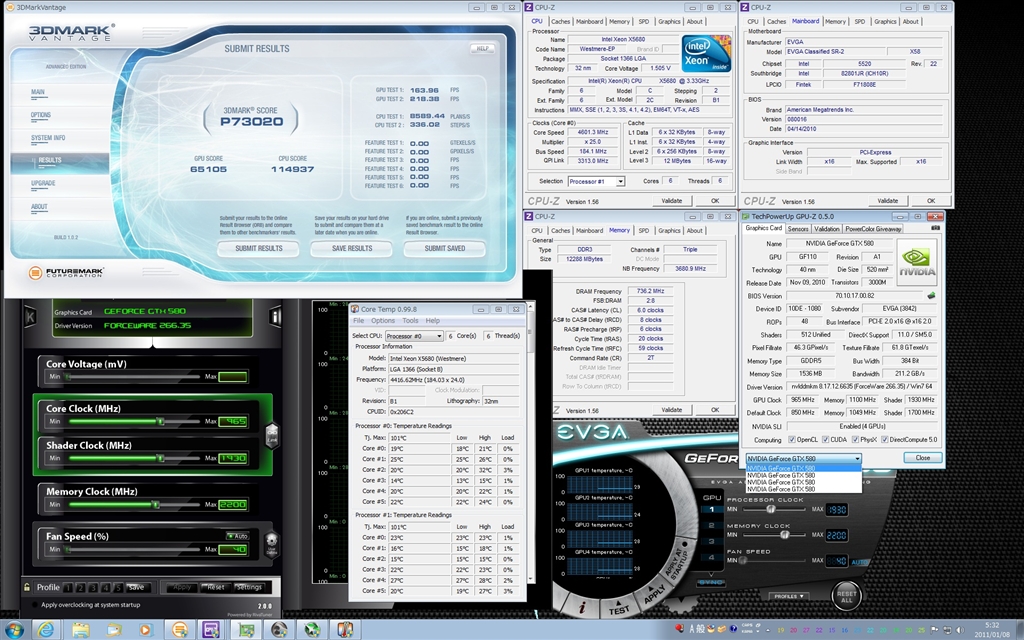Click the Afterburner Fan Speed value field

tap(232, 549)
